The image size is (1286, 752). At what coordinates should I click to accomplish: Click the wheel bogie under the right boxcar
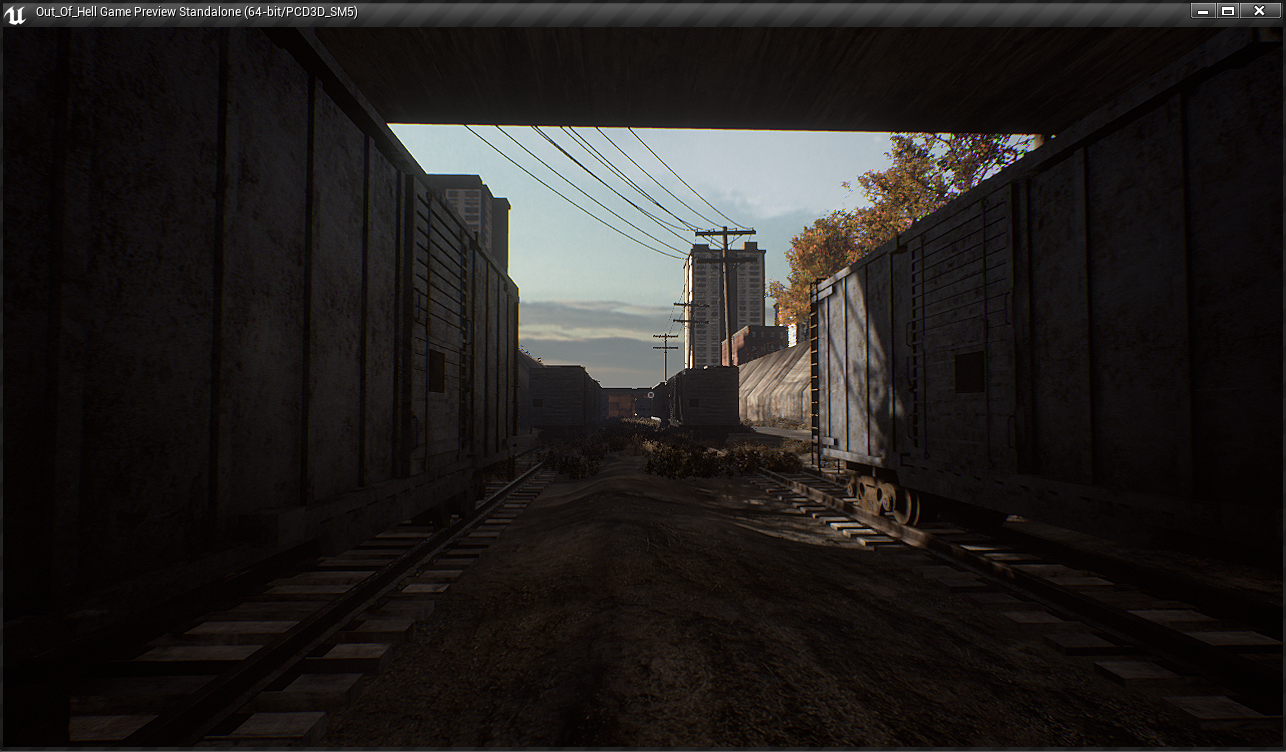(x=882, y=497)
